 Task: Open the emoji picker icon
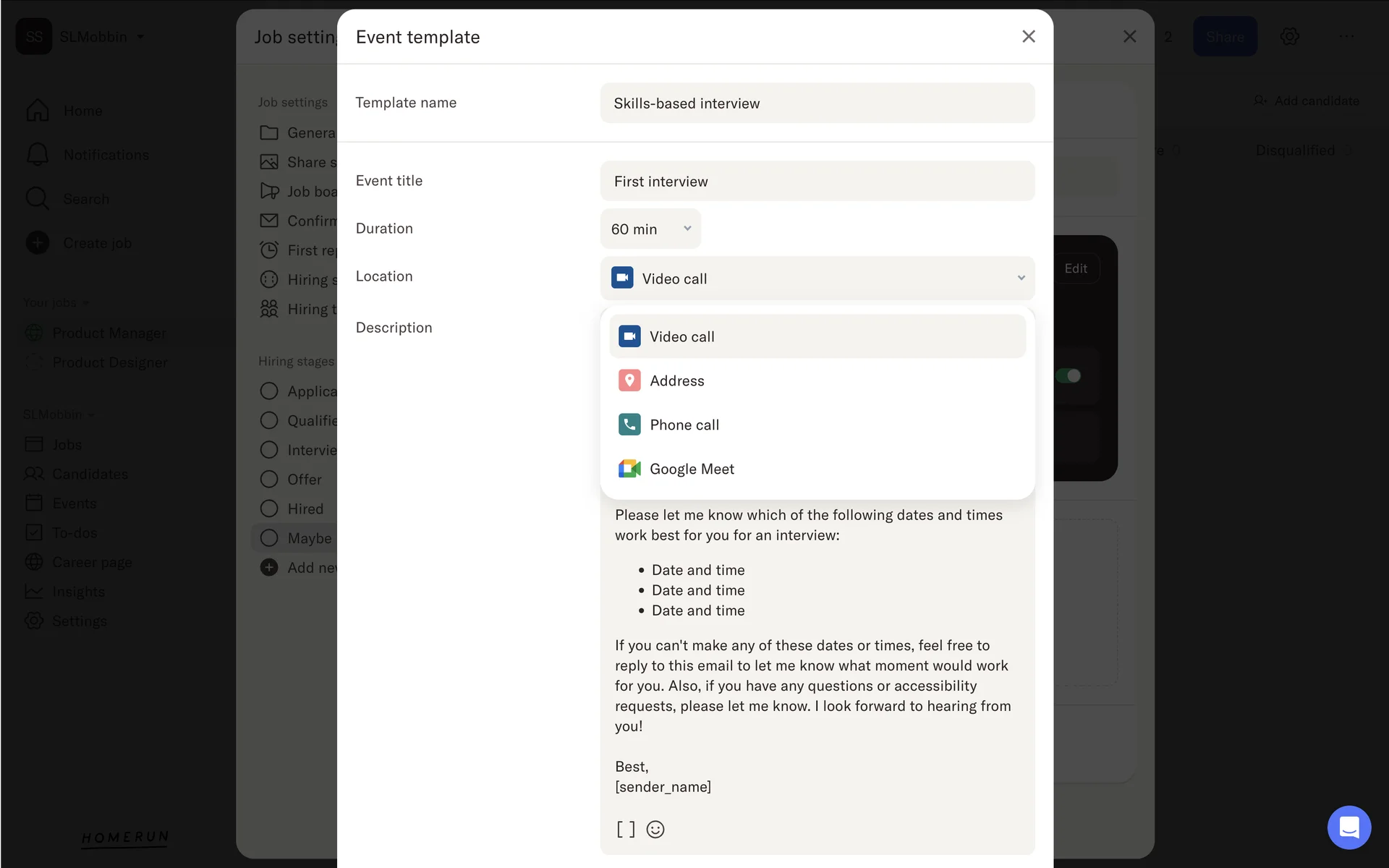[x=655, y=829]
